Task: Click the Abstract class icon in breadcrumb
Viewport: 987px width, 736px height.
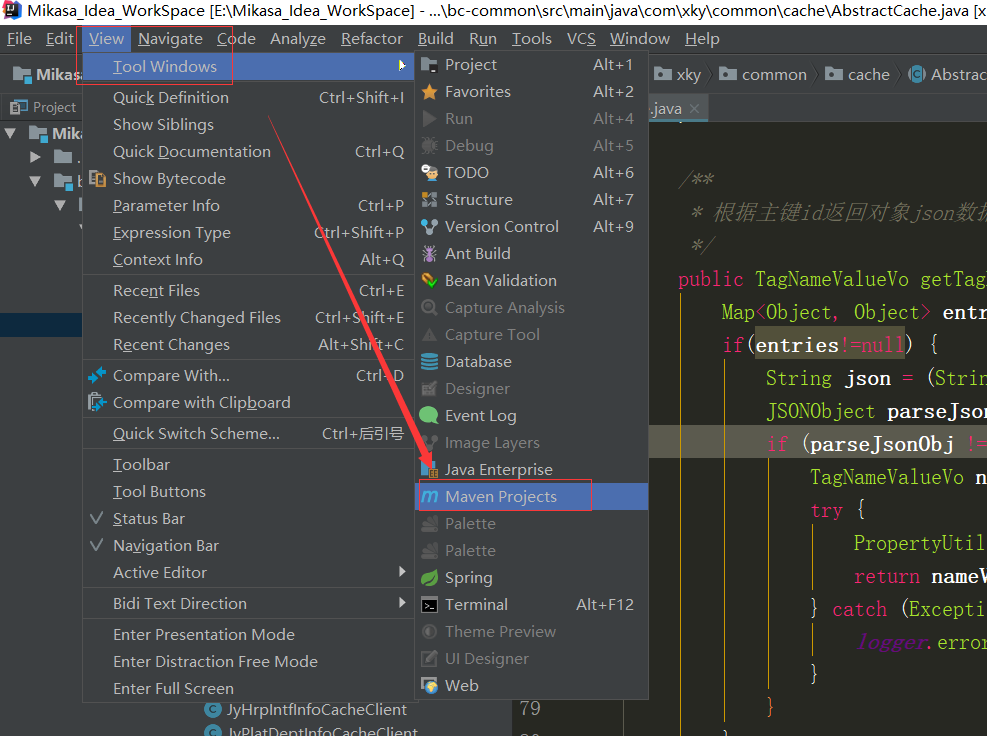Action: coord(917,74)
